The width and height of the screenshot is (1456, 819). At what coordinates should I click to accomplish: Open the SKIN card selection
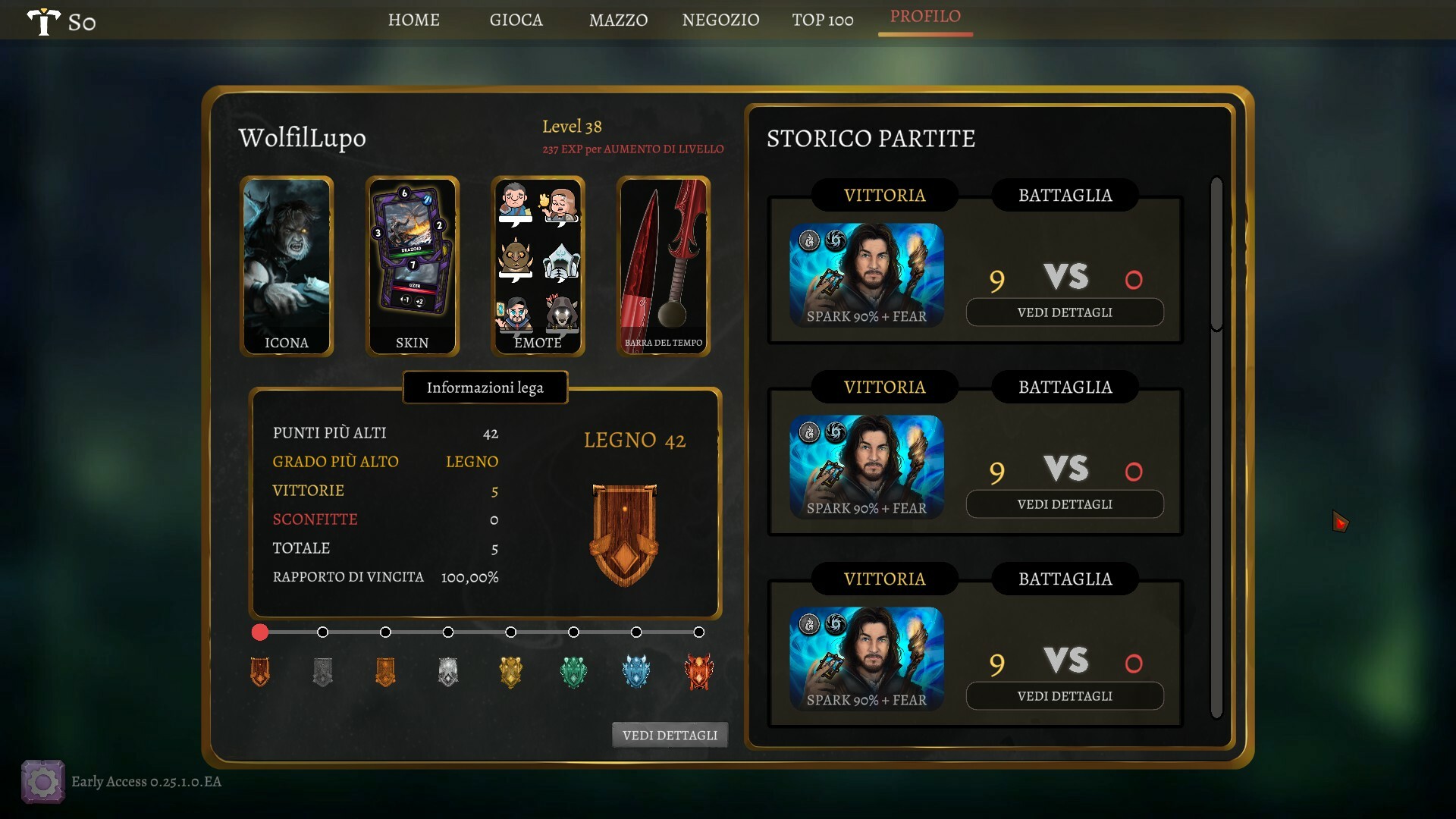[413, 266]
